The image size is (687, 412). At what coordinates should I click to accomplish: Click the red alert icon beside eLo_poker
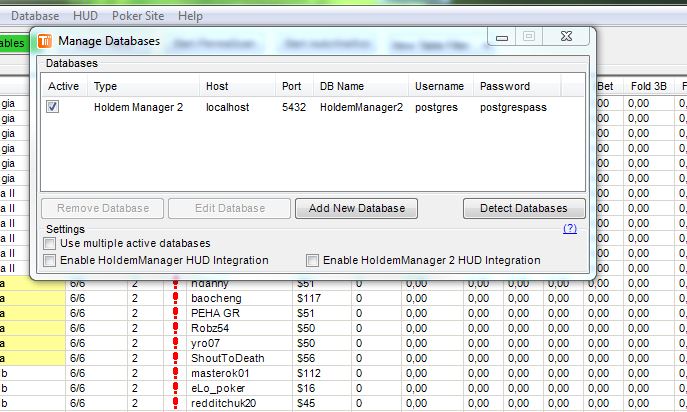click(x=176, y=388)
